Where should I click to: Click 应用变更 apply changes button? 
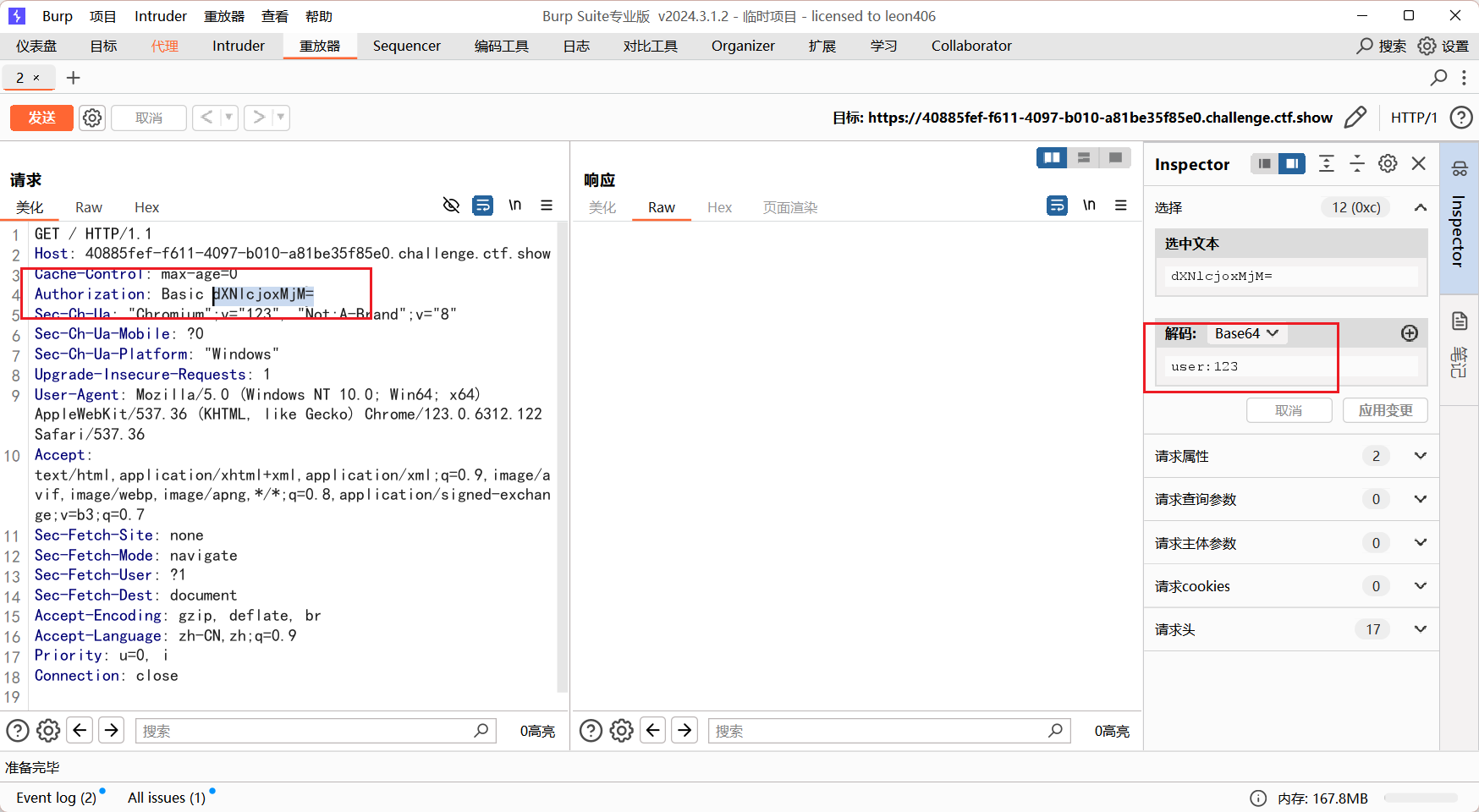point(1385,410)
